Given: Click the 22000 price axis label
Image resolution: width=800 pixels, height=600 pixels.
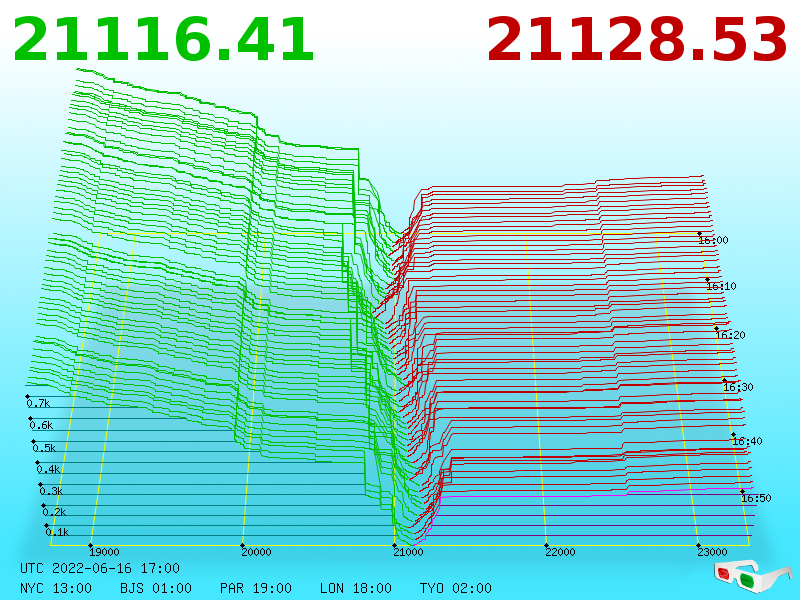Looking at the screenshot, I should coord(560,552).
